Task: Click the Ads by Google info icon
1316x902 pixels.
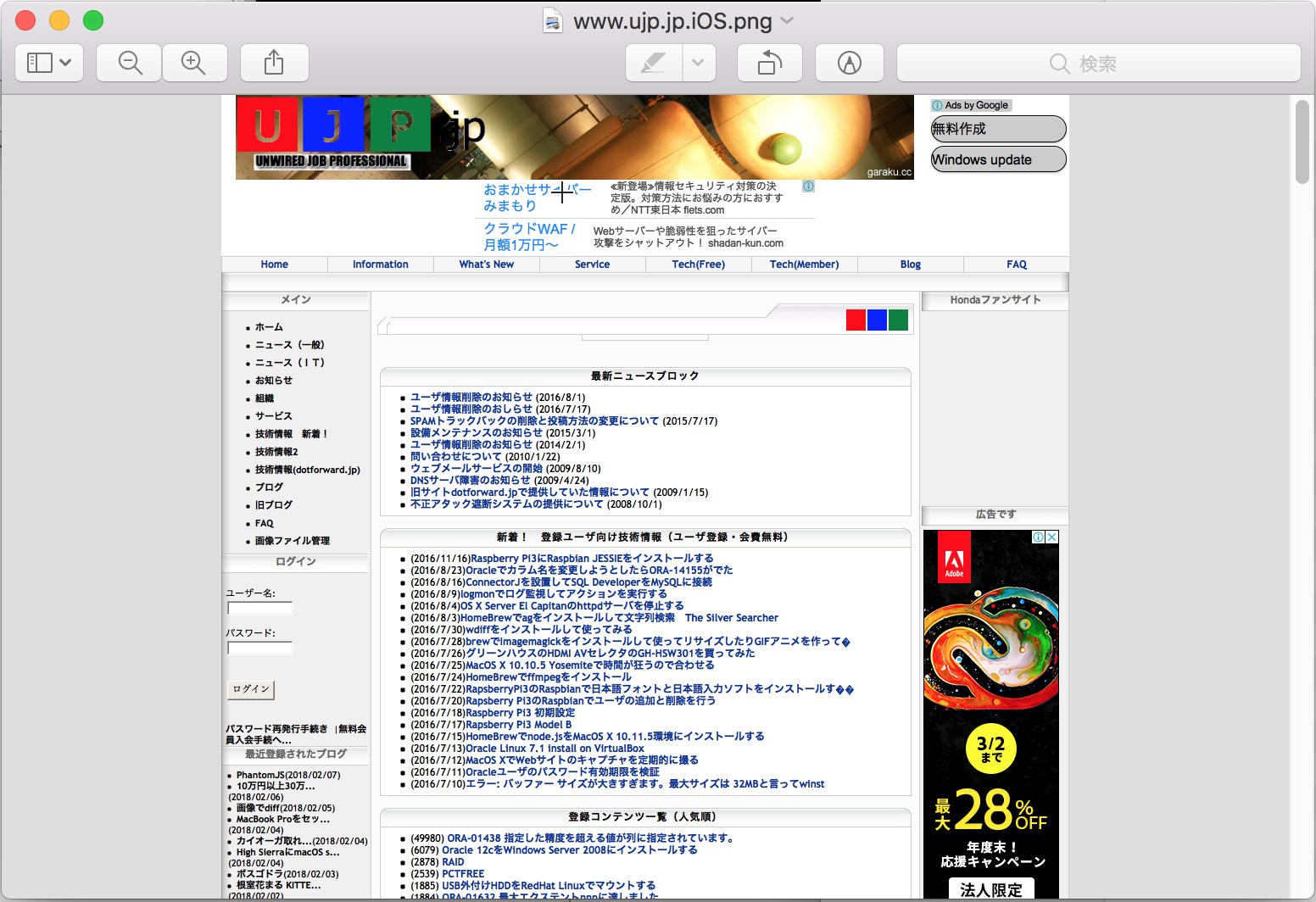Action: (937, 106)
